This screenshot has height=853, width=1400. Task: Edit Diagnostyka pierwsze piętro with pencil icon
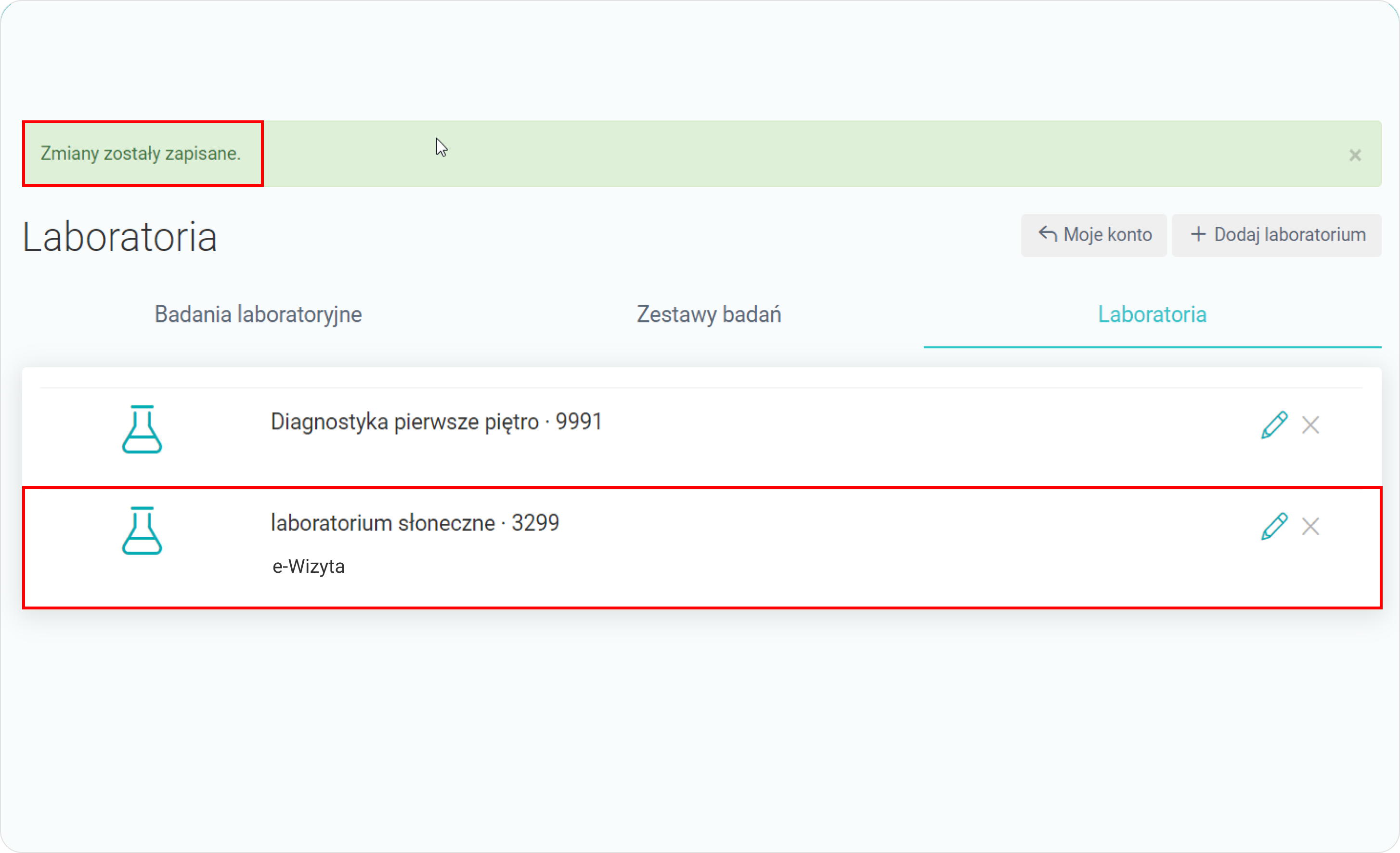[x=1274, y=425]
